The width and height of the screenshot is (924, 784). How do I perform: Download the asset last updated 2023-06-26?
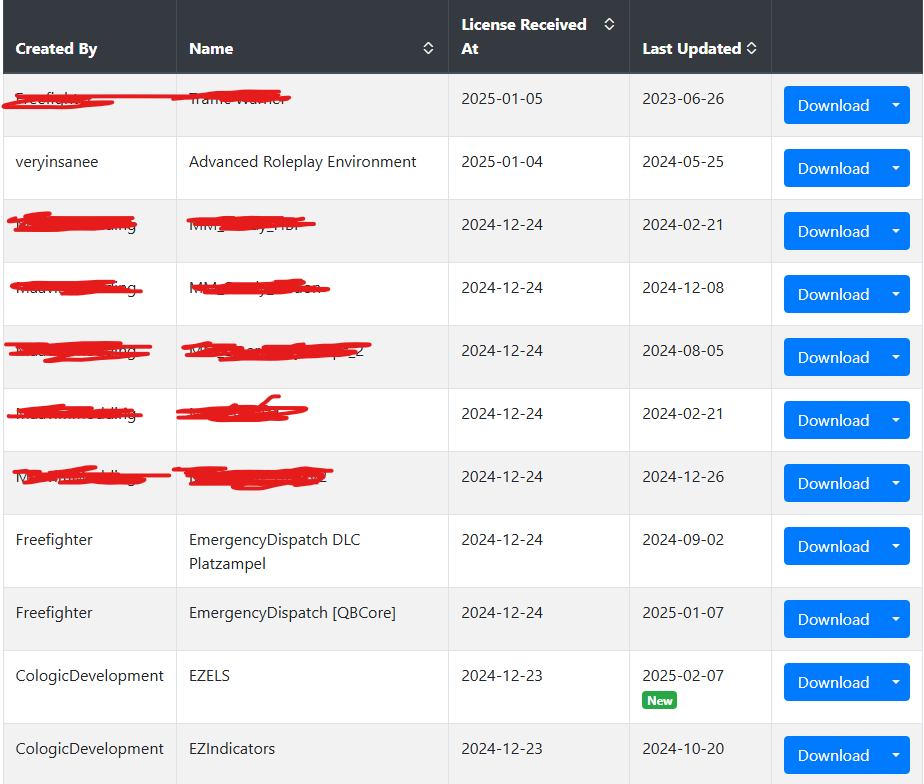pos(833,105)
